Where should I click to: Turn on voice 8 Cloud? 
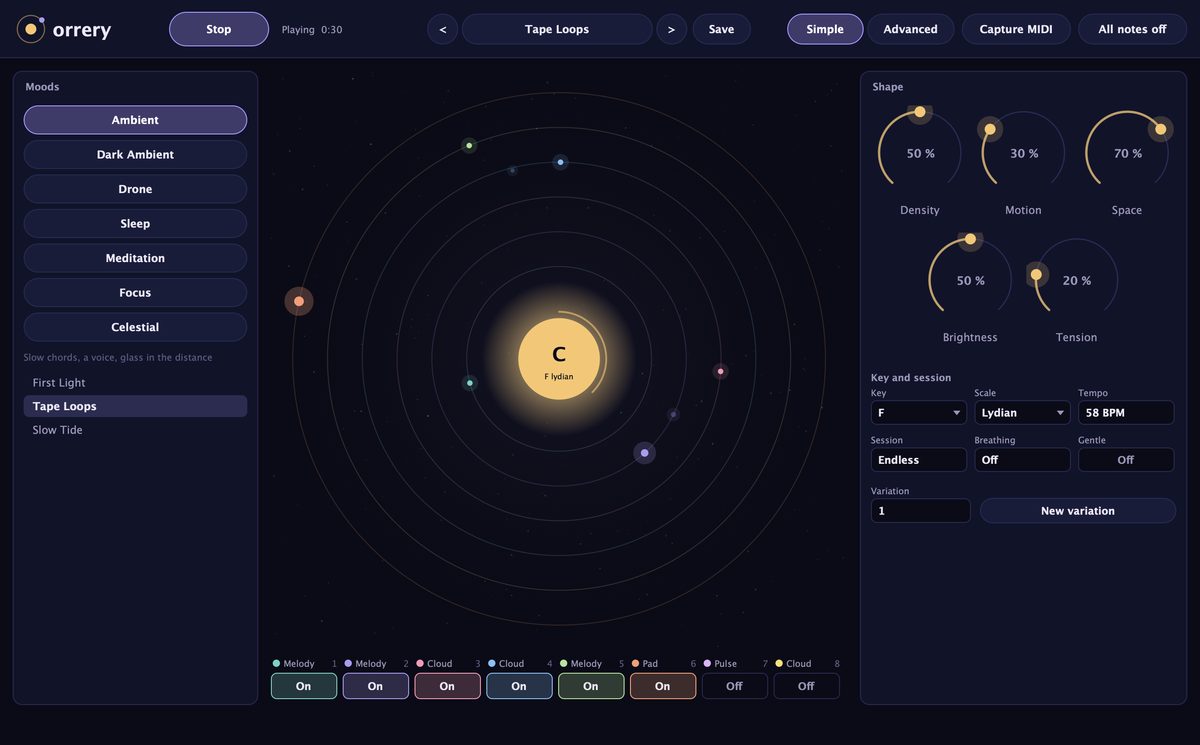[x=806, y=686]
